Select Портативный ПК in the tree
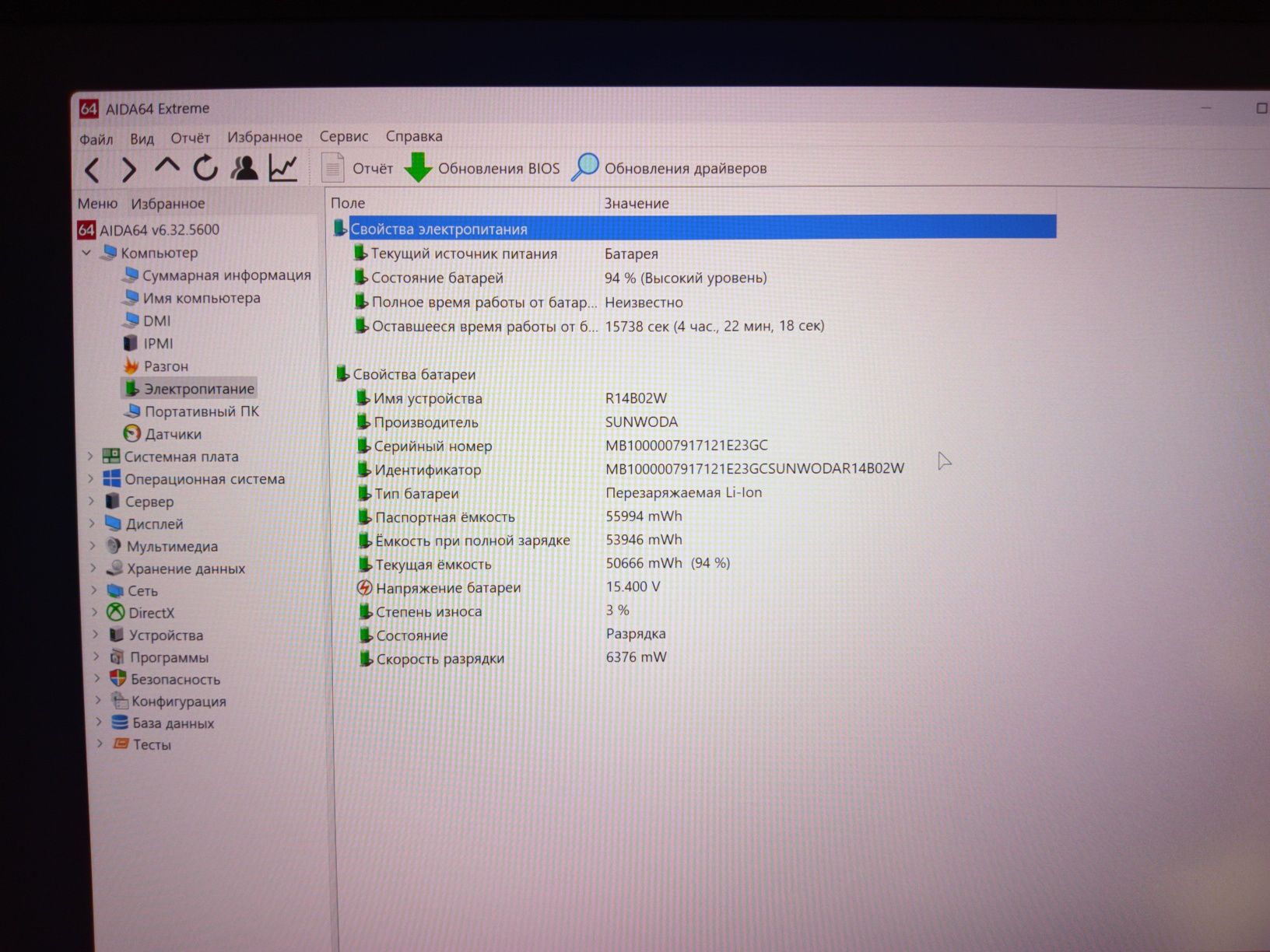 point(191,411)
